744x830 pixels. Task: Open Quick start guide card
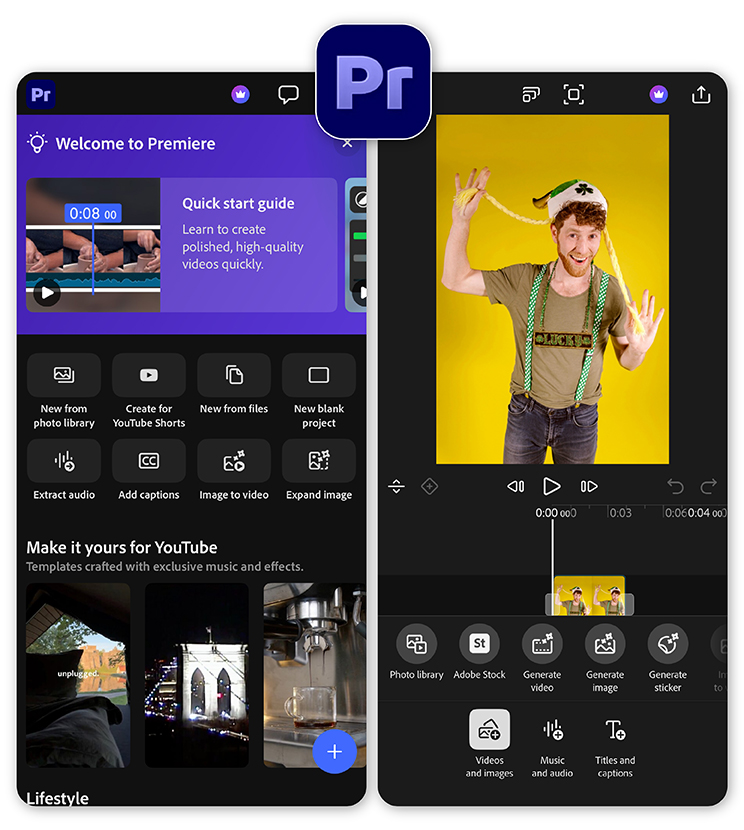click(182, 245)
